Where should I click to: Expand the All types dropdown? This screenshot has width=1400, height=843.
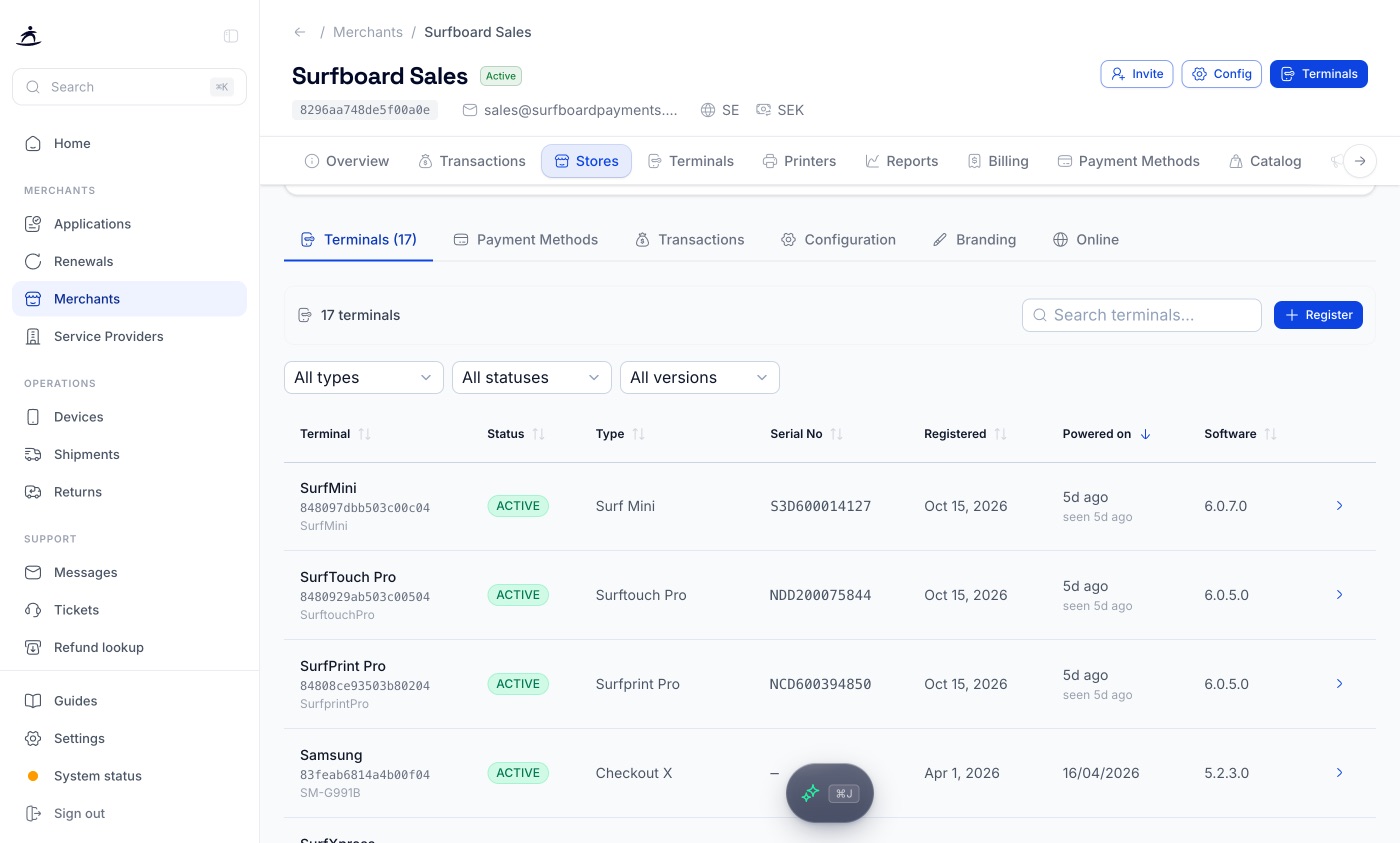pos(364,378)
